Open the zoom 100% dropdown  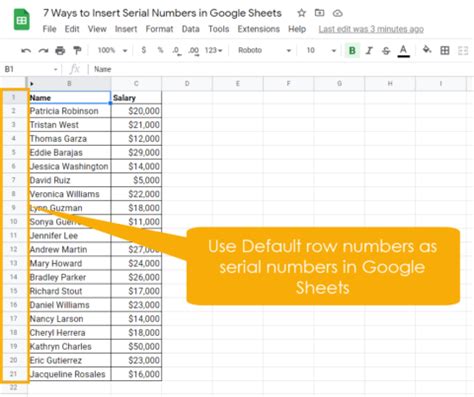[112, 50]
